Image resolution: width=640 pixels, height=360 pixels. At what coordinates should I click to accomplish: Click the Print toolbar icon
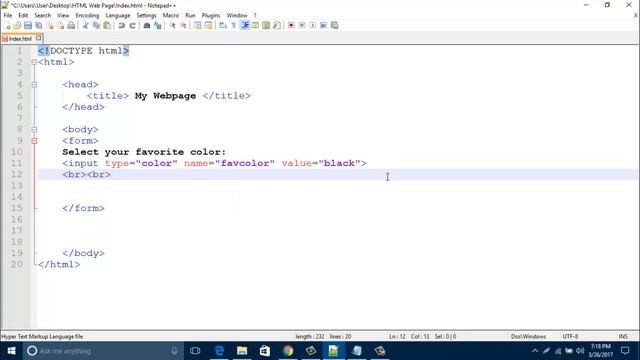pyautogui.click(x=71, y=25)
